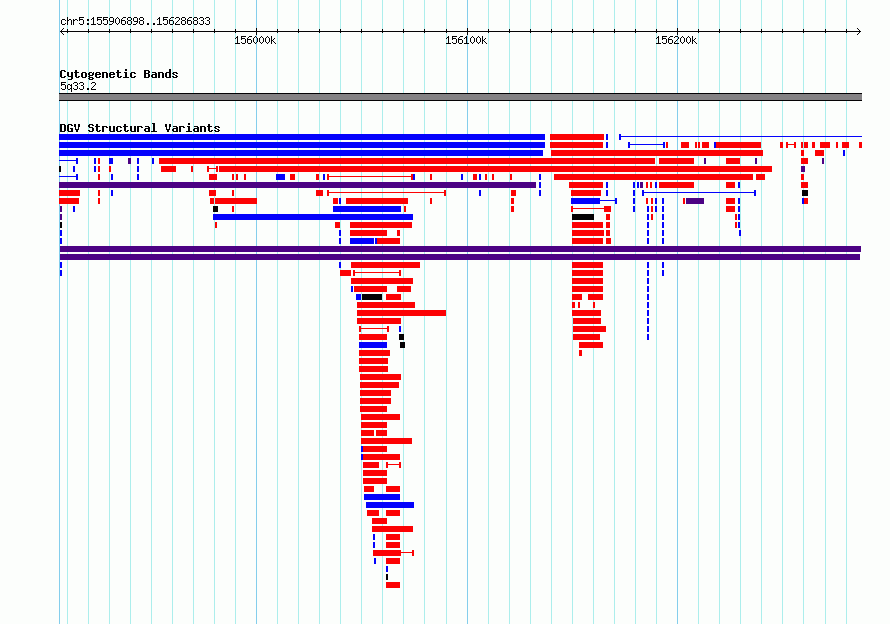Click the 156100k ruler label
Image resolution: width=890 pixels, height=624 pixels.
tap(466, 40)
